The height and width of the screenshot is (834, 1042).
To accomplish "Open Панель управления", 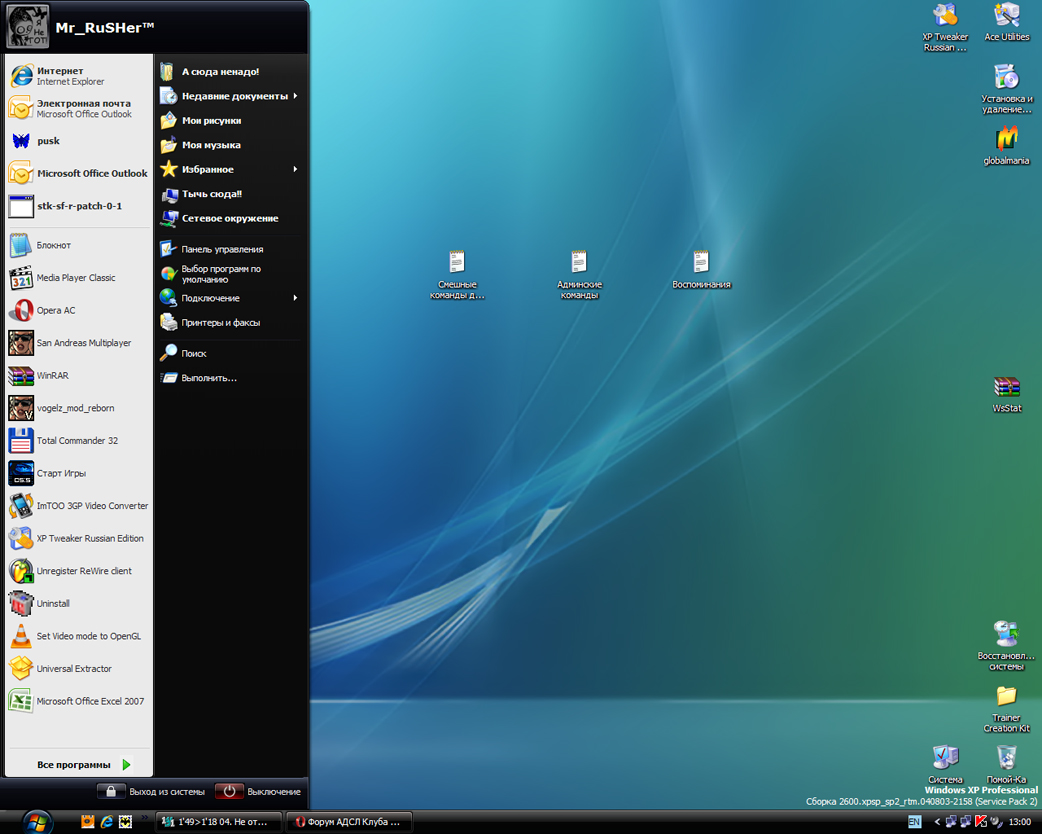I will click(230, 249).
